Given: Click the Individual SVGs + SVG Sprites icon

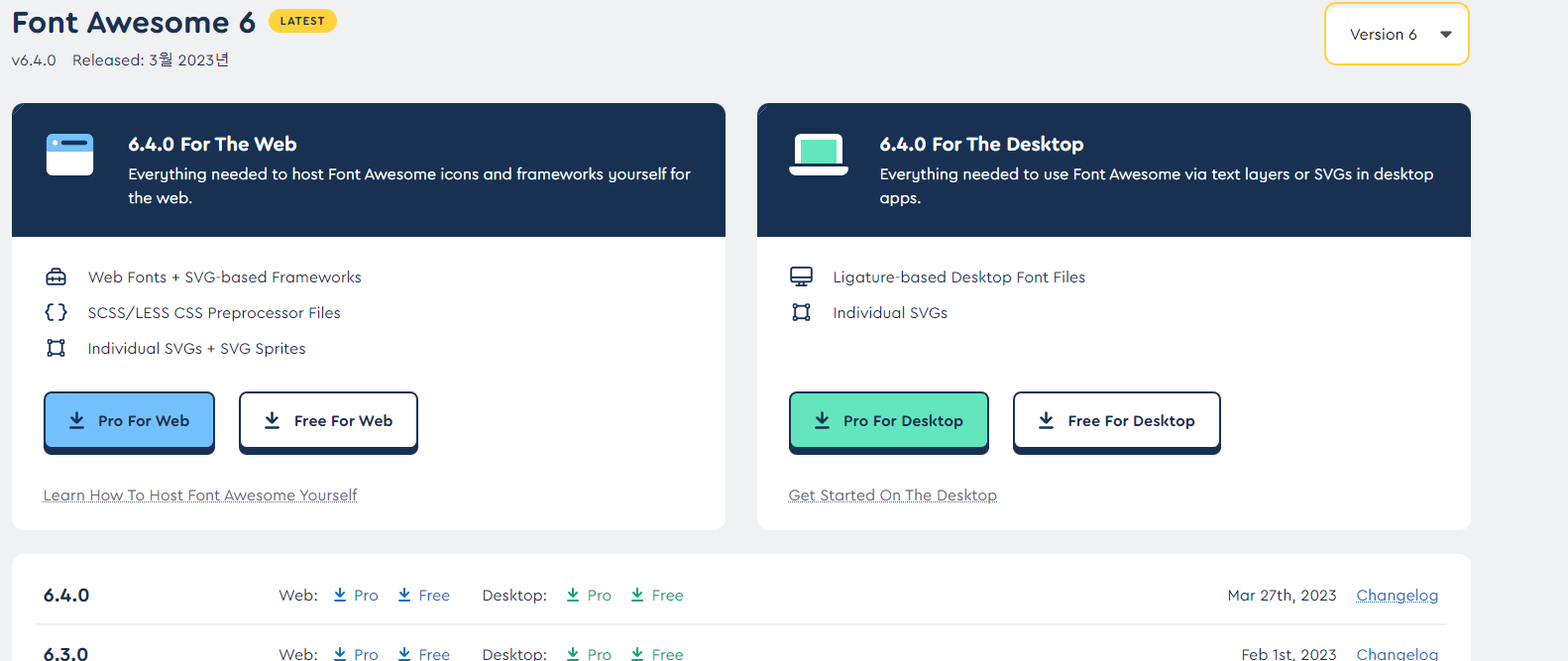Looking at the screenshot, I should (56, 348).
